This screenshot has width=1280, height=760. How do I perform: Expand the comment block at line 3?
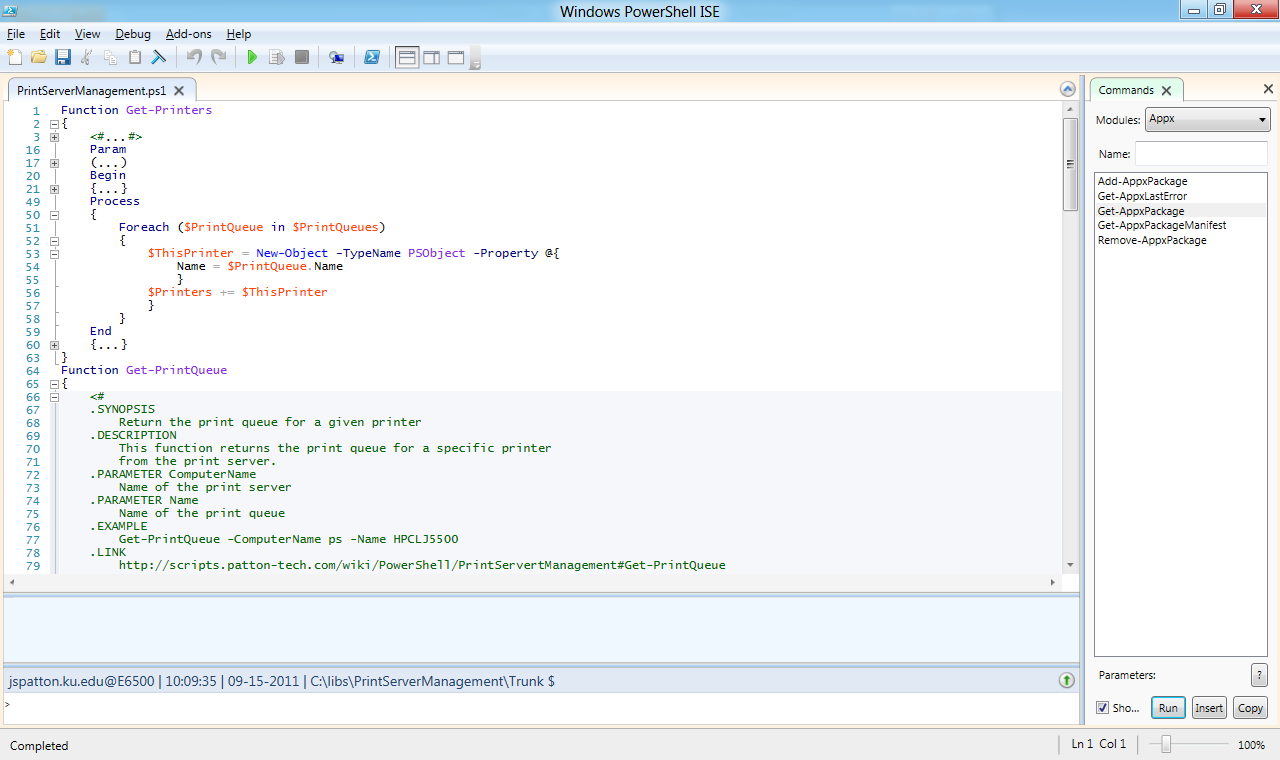pyautogui.click(x=54, y=137)
